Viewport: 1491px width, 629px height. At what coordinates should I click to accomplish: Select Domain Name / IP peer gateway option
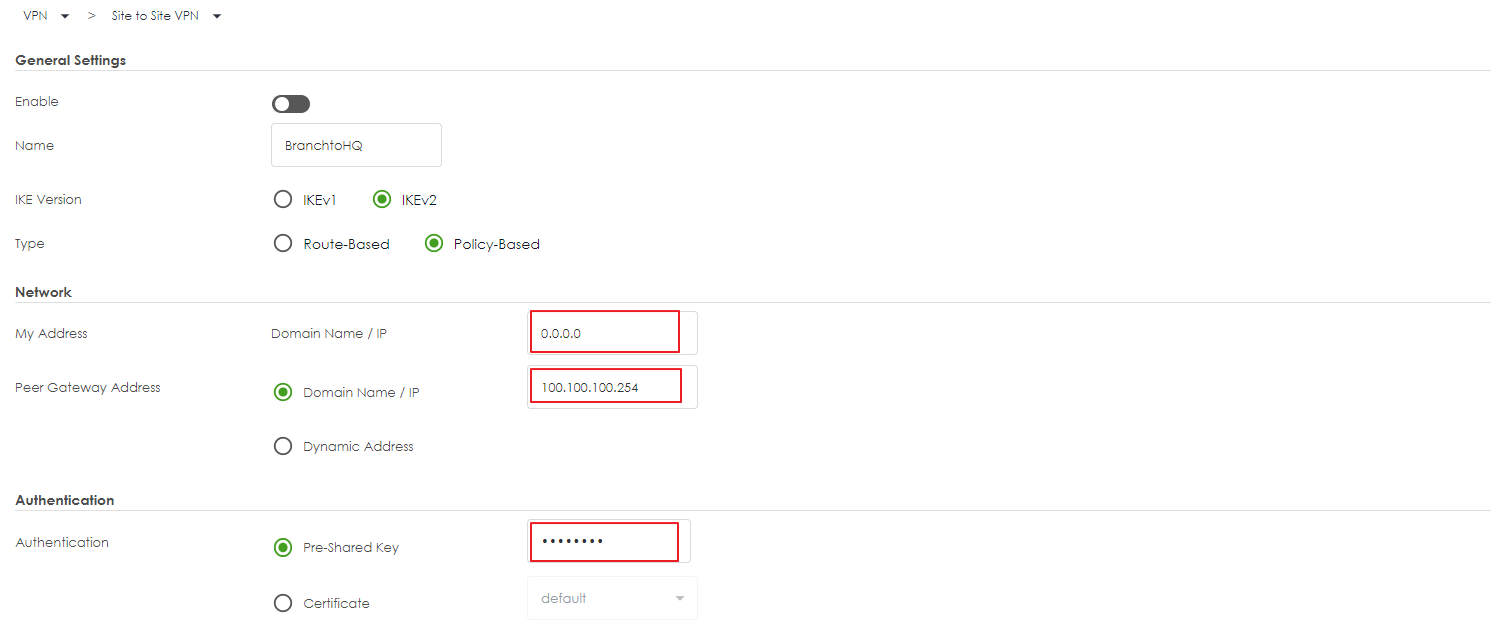[282, 392]
